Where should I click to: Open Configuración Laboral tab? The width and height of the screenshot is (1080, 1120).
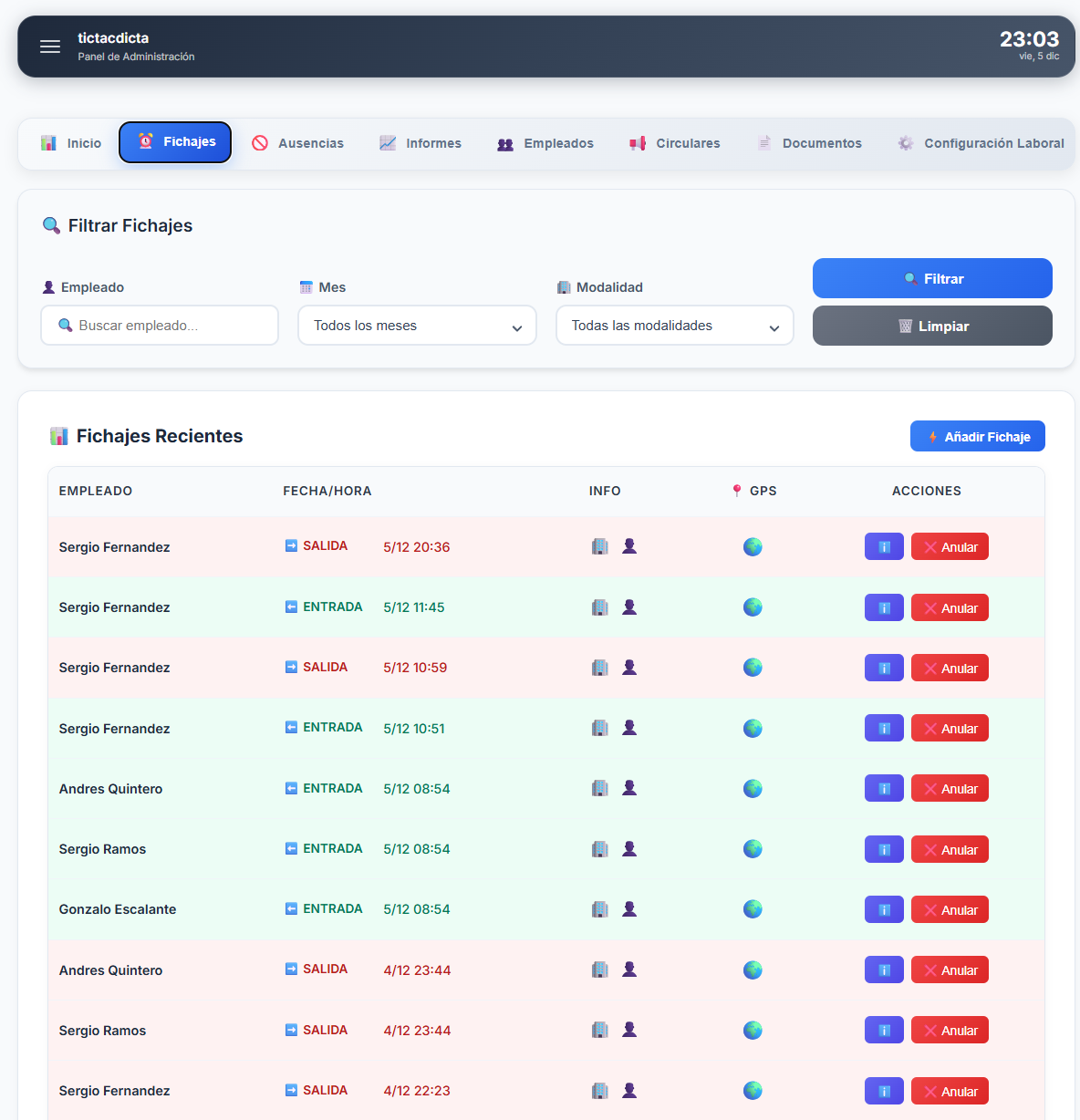click(981, 143)
